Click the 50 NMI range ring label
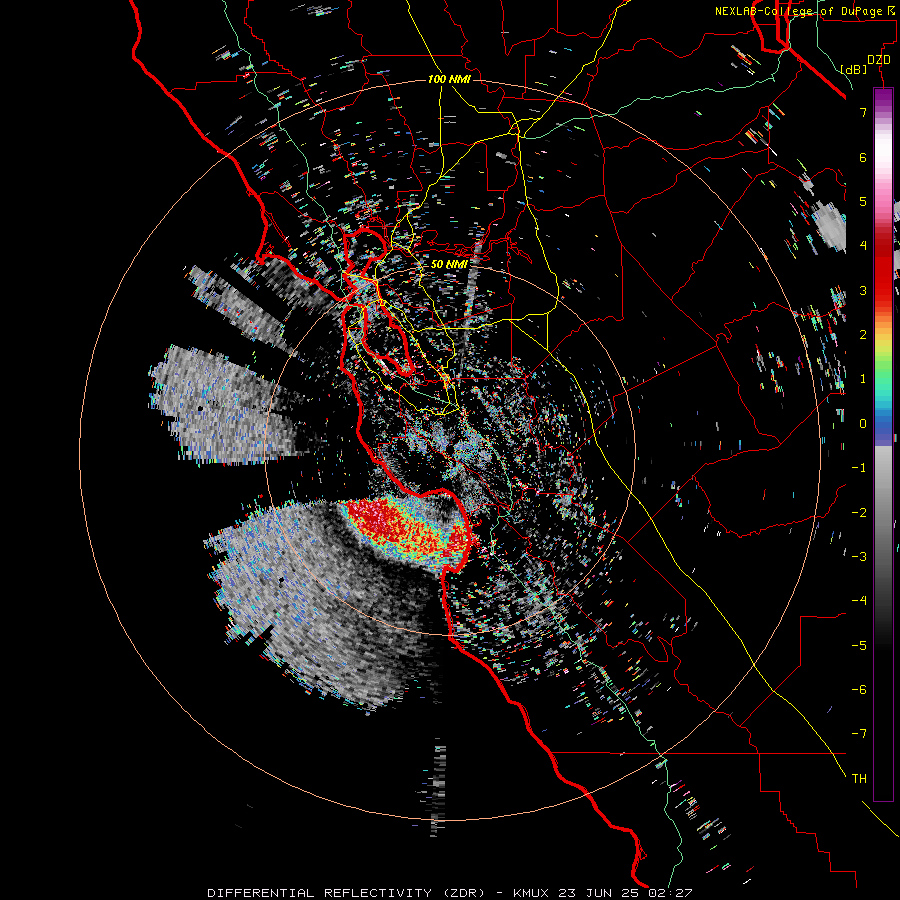The image size is (900, 900). coord(449,264)
